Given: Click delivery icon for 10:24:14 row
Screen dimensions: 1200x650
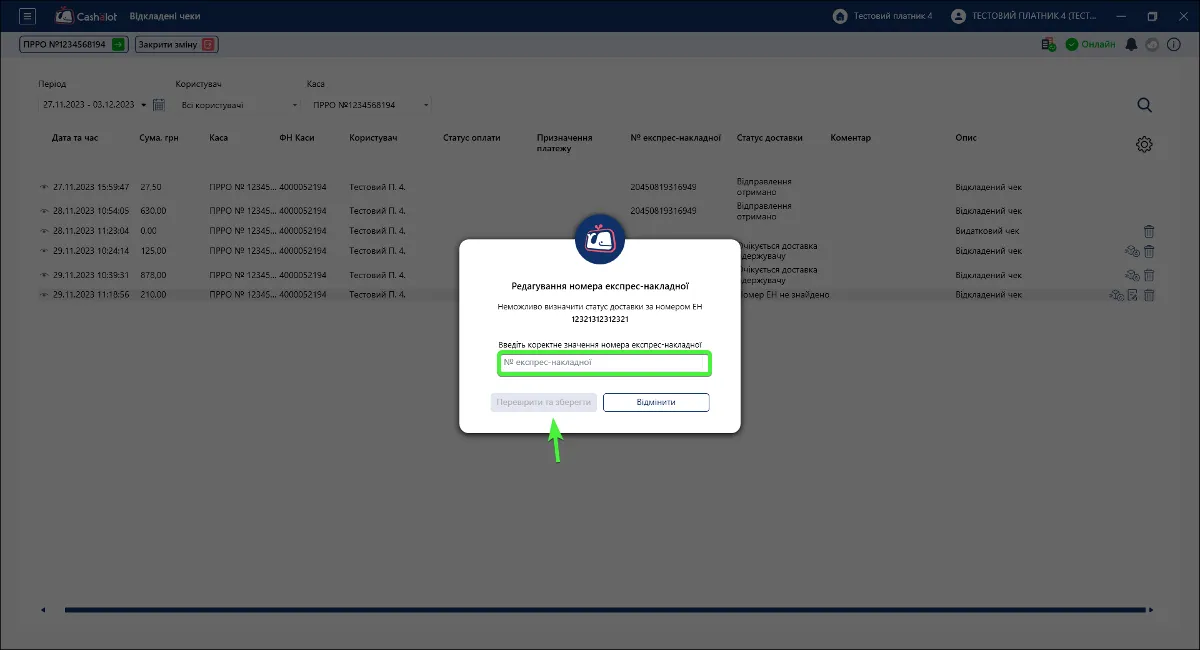Looking at the screenshot, I should pos(1132,250).
